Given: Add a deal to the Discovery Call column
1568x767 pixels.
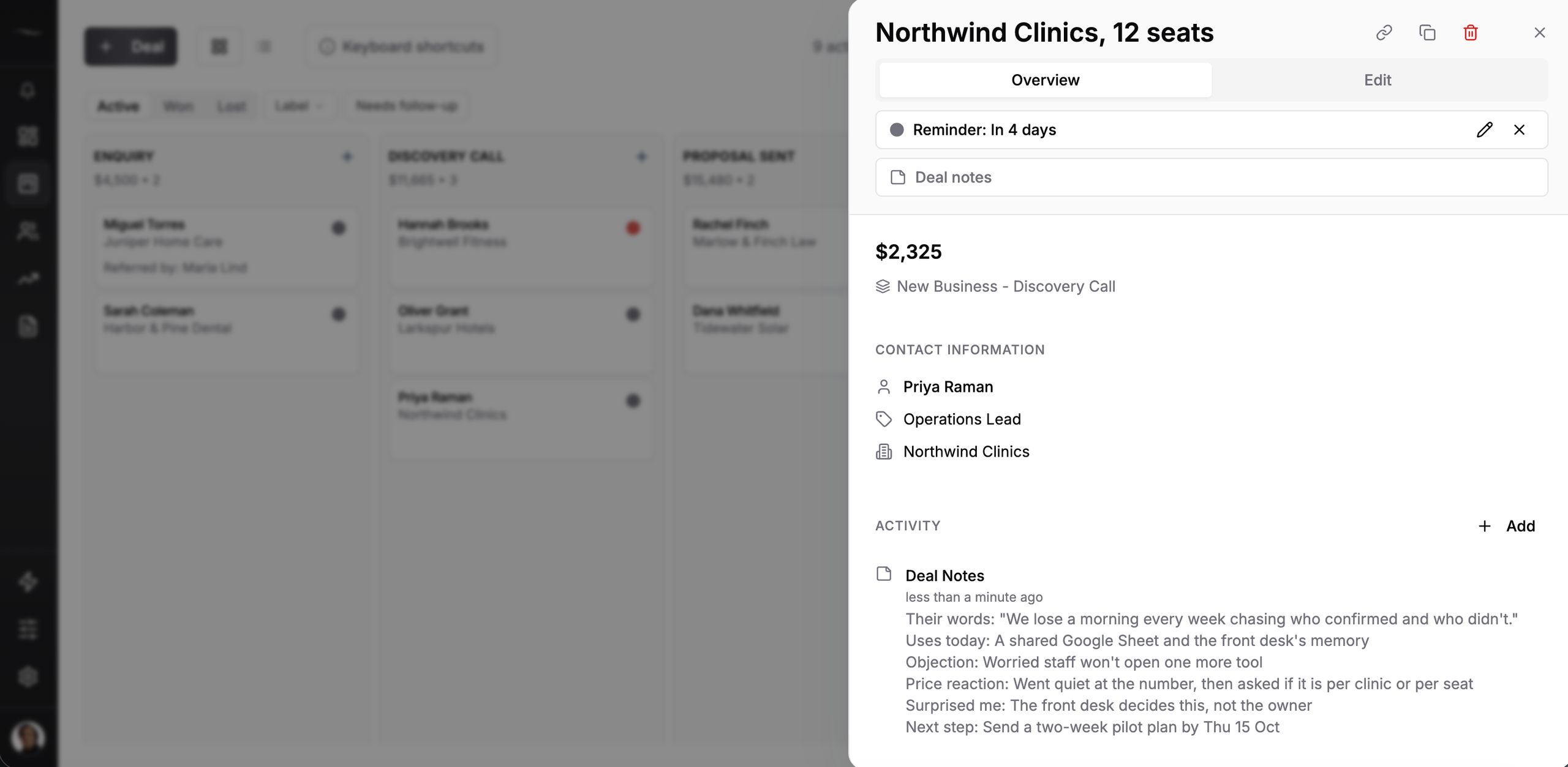Looking at the screenshot, I should 641,157.
